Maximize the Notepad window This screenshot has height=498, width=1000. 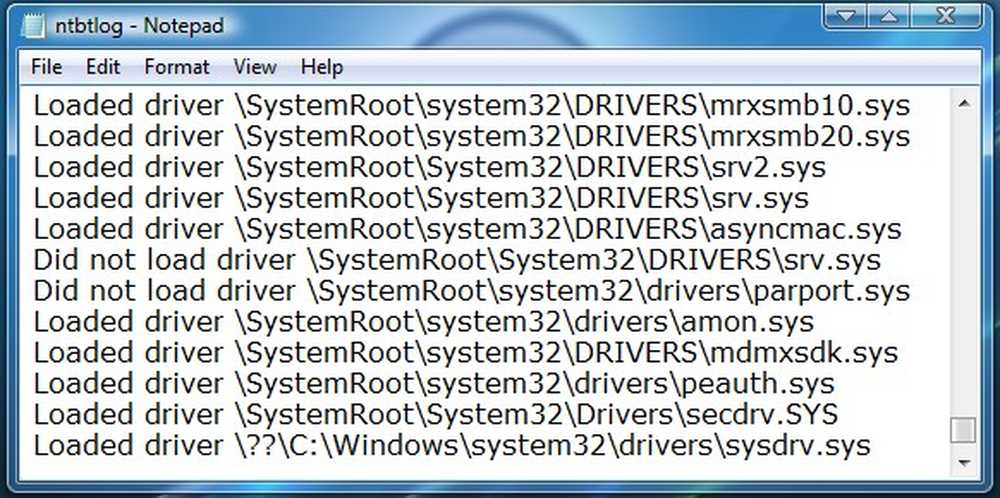click(x=893, y=17)
